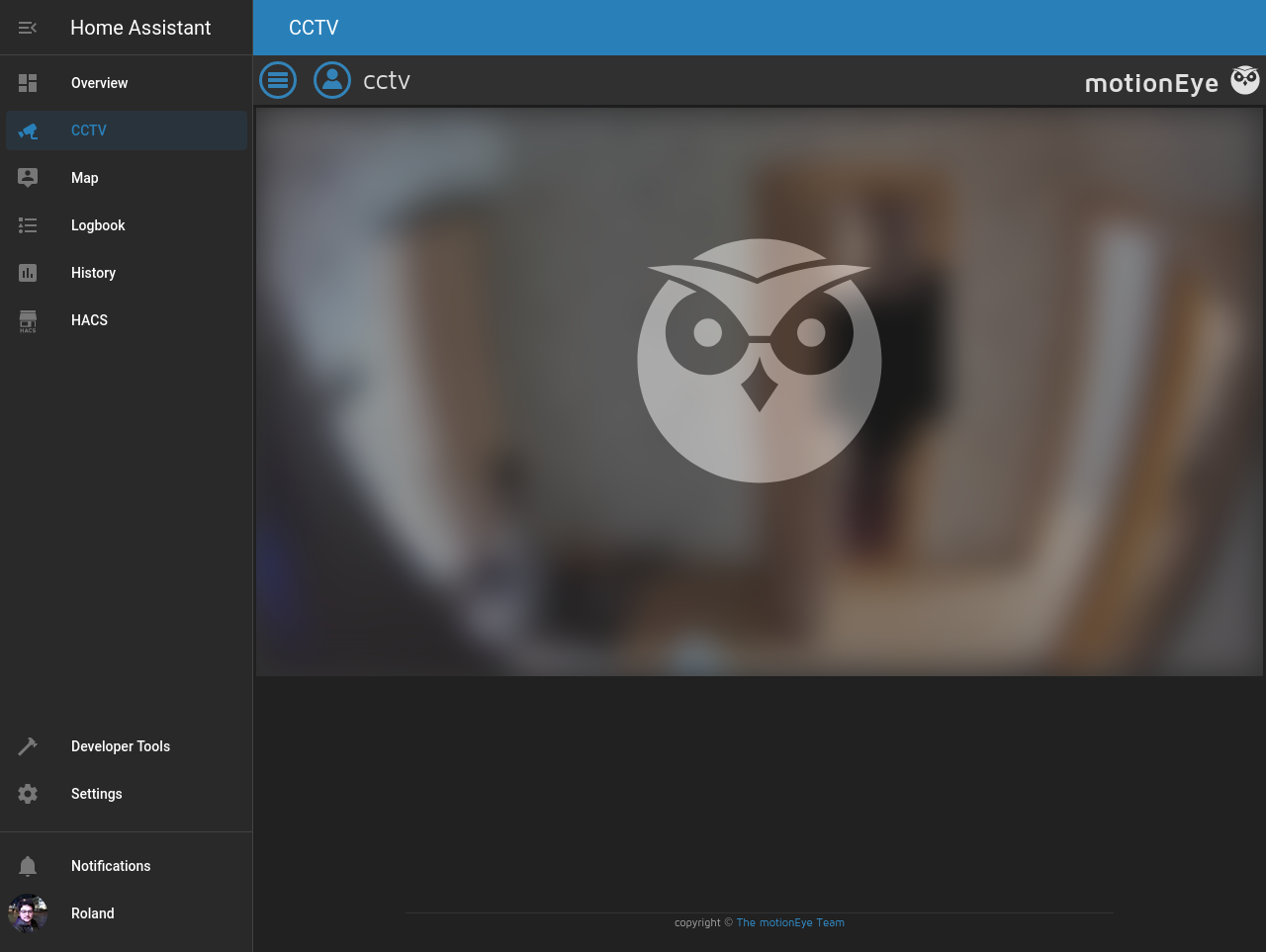The image size is (1266, 952).
Task: Select the CCTV sidebar entry
Action: [x=127, y=130]
